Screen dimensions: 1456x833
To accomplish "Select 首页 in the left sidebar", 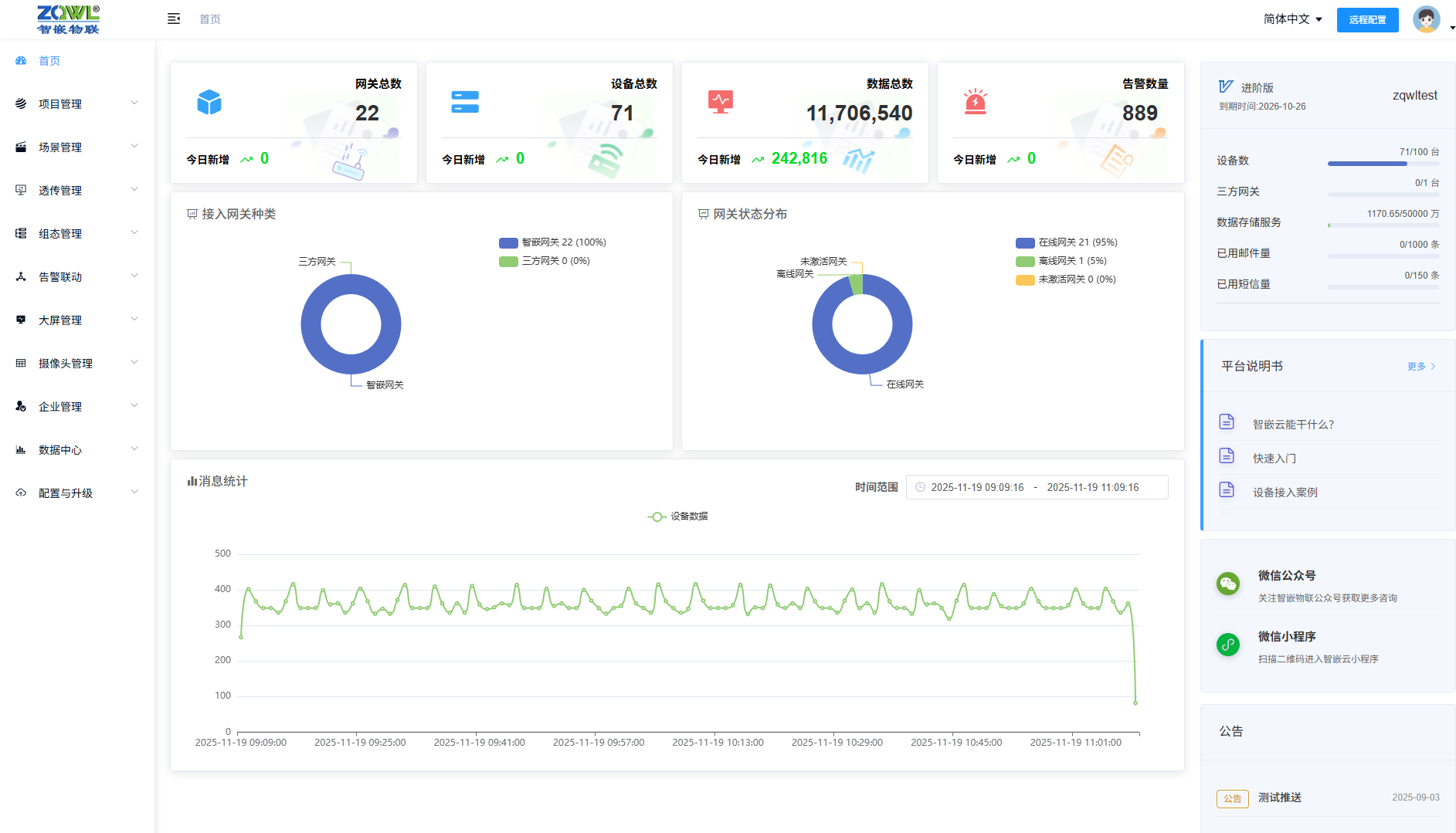I will (x=49, y=61).
